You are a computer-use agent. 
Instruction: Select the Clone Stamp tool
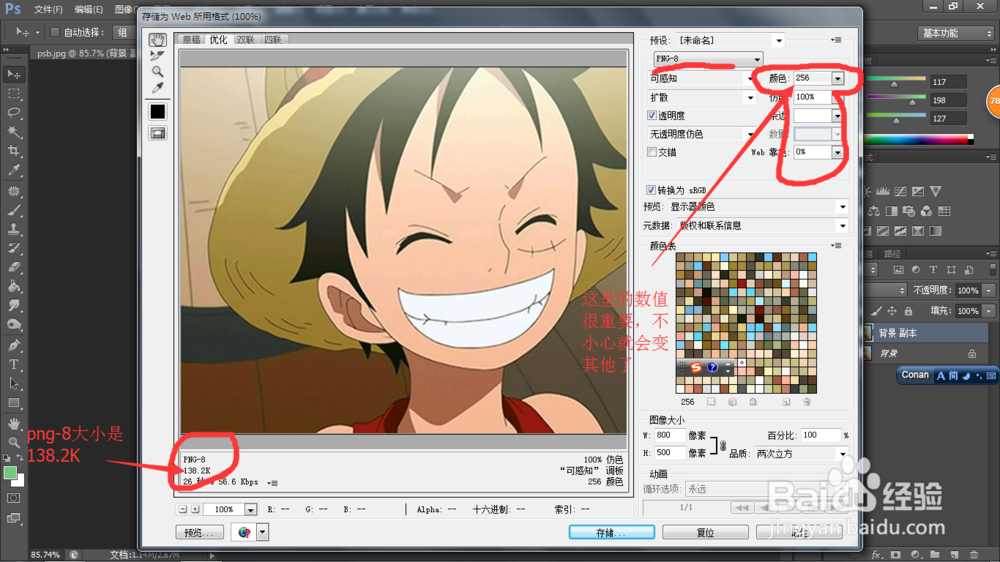click(13, 229)
